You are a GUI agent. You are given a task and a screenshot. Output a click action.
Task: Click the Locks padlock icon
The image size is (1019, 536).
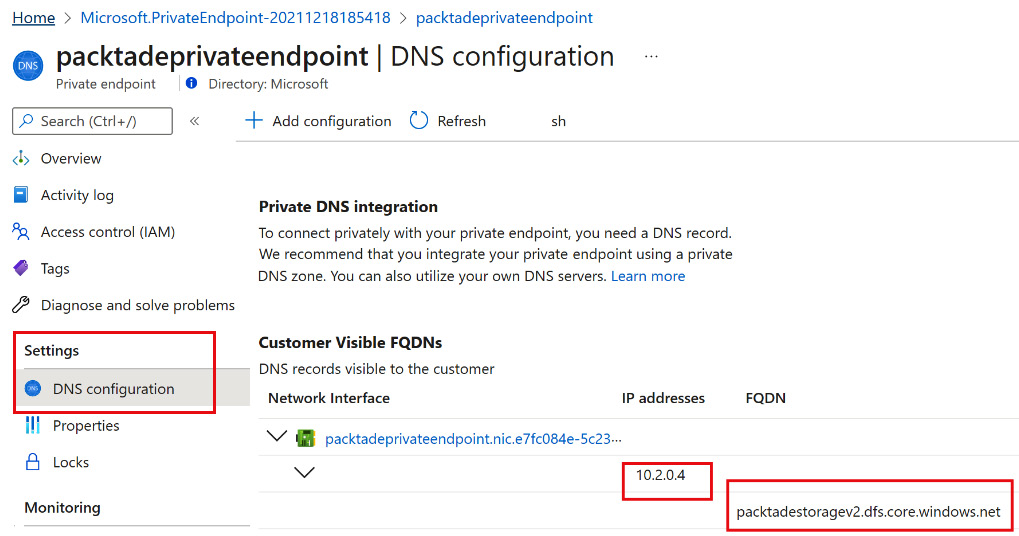tap(32, 462)
